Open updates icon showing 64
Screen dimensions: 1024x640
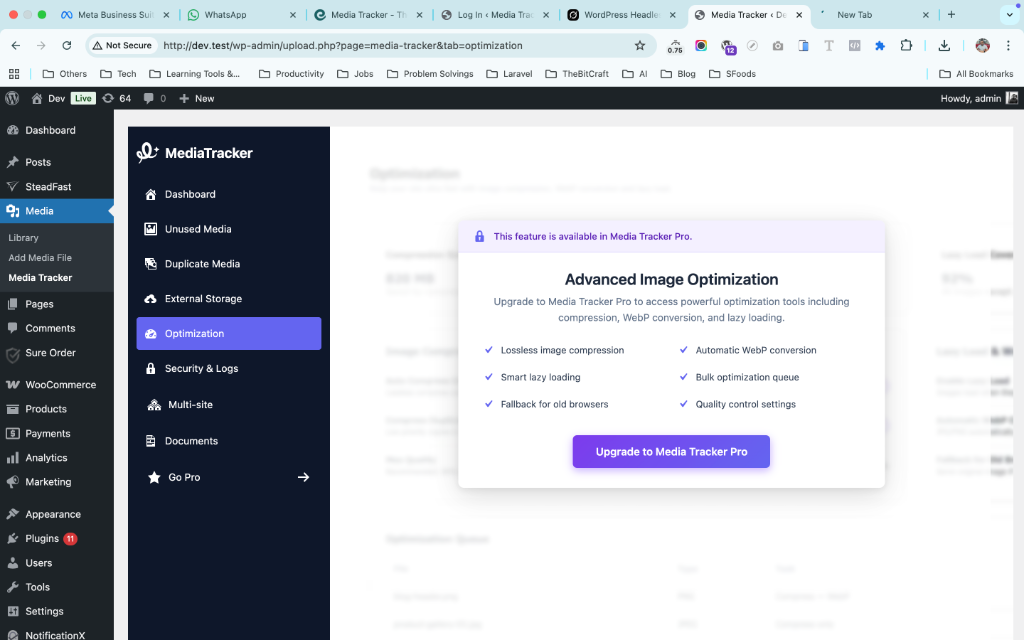pyautogui.click(x=117, y=99)
